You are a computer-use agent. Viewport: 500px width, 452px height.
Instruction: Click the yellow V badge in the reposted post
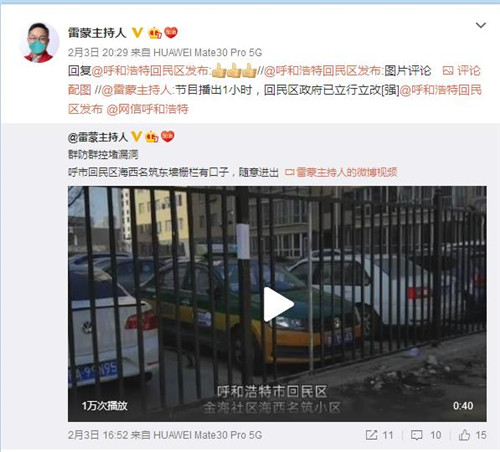[x=136, y=137]
